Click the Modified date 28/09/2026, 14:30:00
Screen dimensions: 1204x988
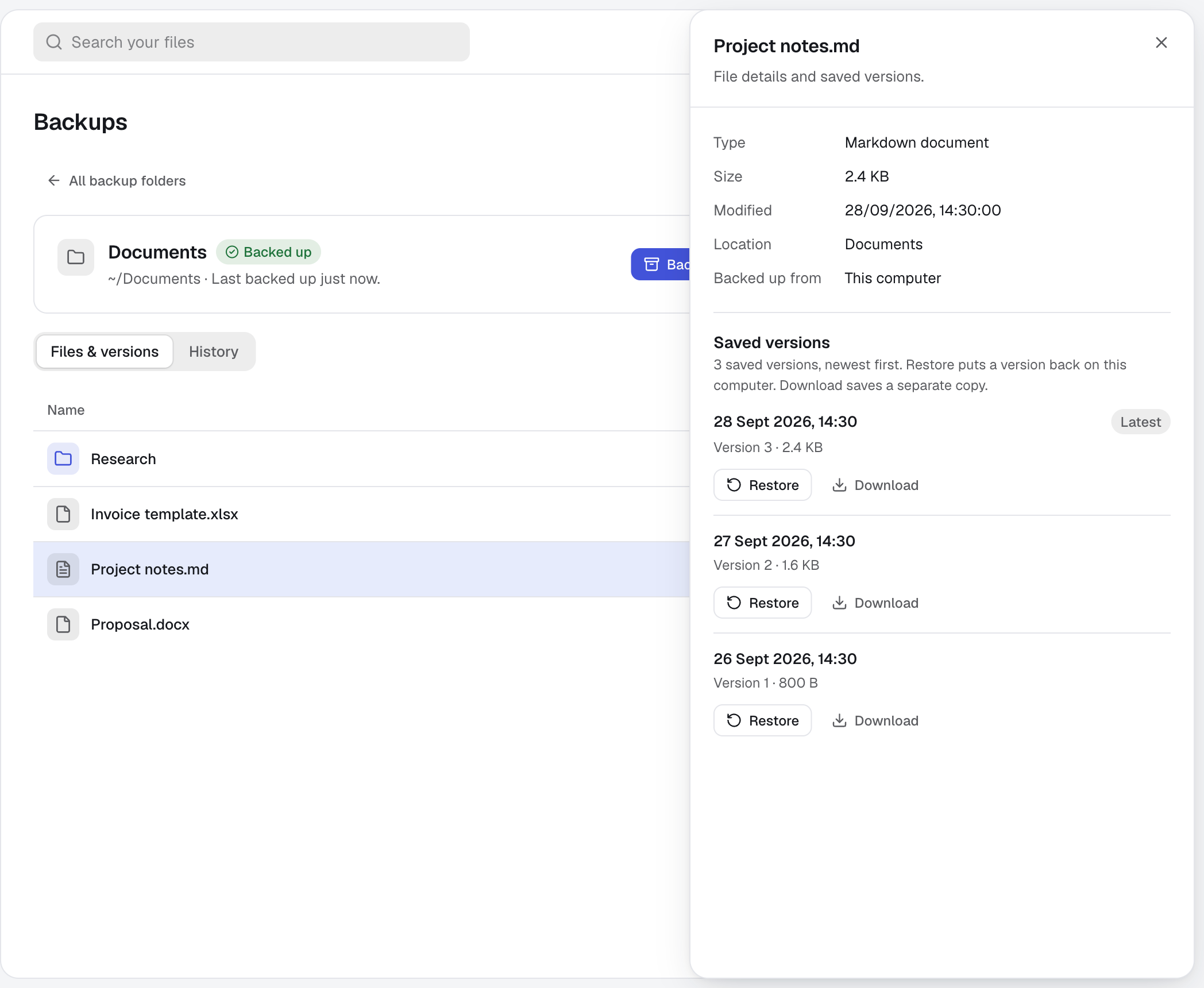tap(923, 210)
